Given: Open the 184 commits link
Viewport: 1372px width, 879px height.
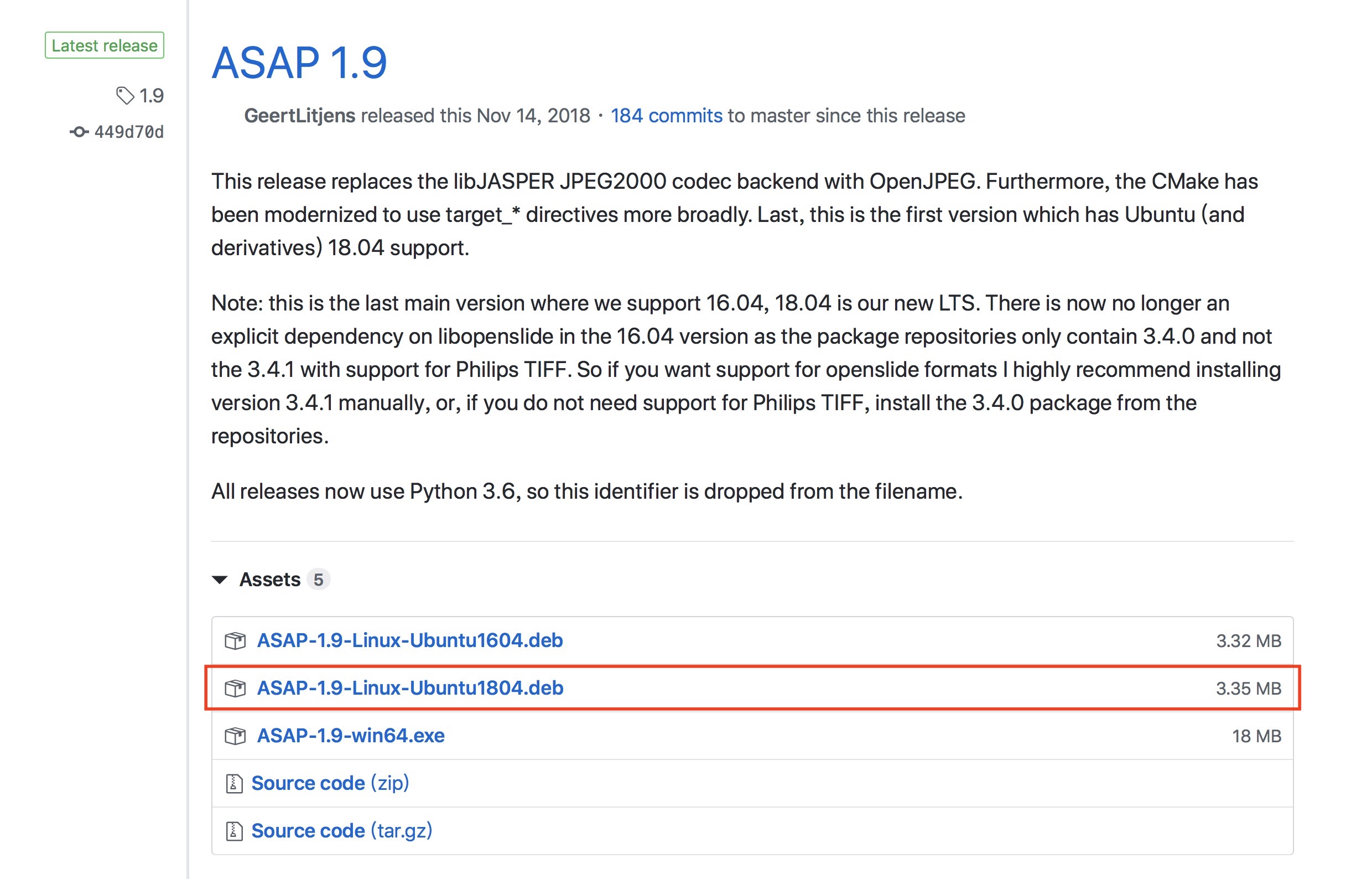Looking at the screenshot, I should point(666,115).
